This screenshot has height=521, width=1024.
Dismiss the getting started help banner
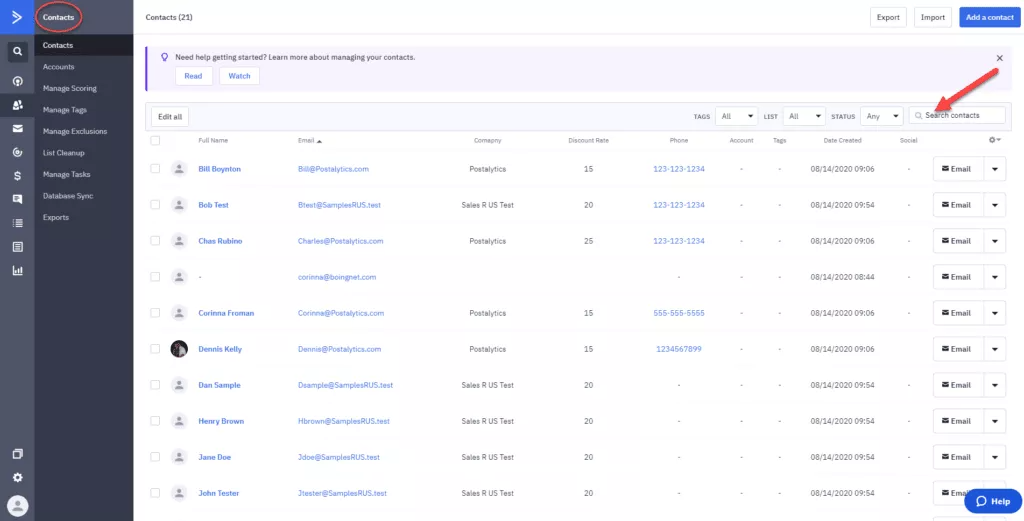click(x=999, y=58)
